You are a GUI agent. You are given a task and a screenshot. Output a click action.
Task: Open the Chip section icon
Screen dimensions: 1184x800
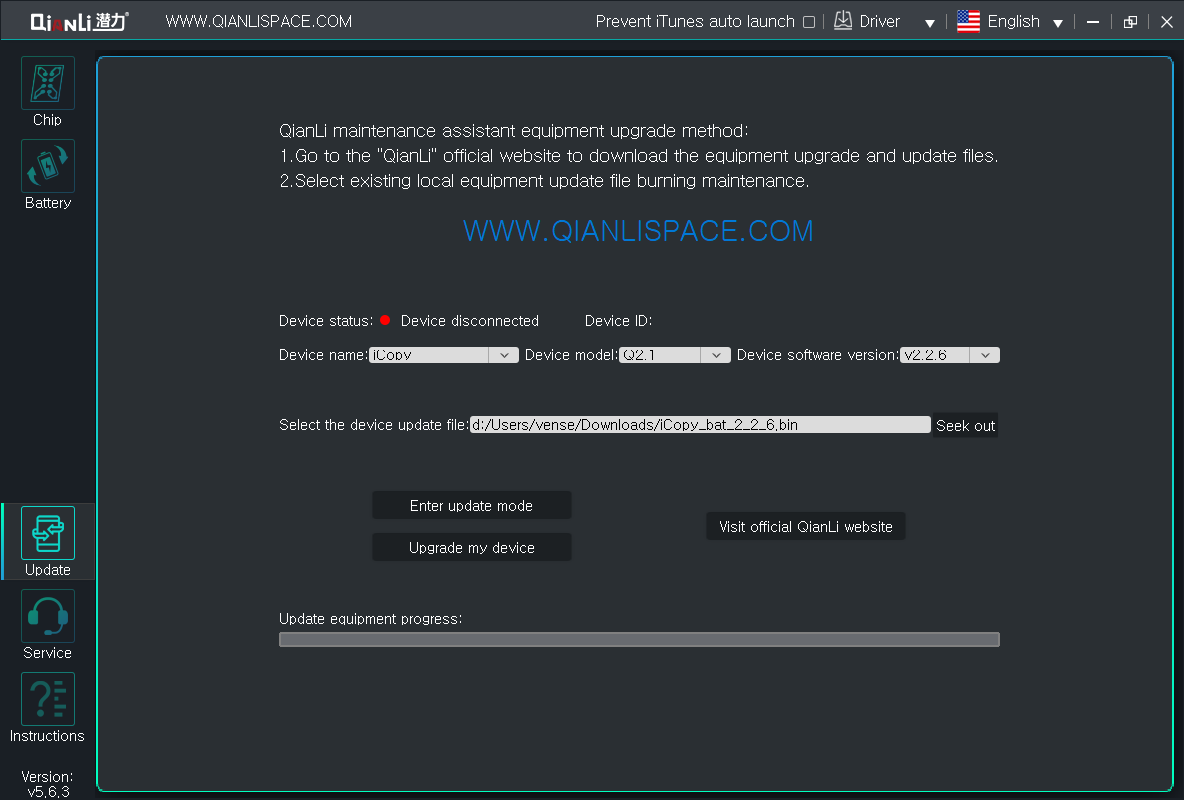tap(48, 83)
